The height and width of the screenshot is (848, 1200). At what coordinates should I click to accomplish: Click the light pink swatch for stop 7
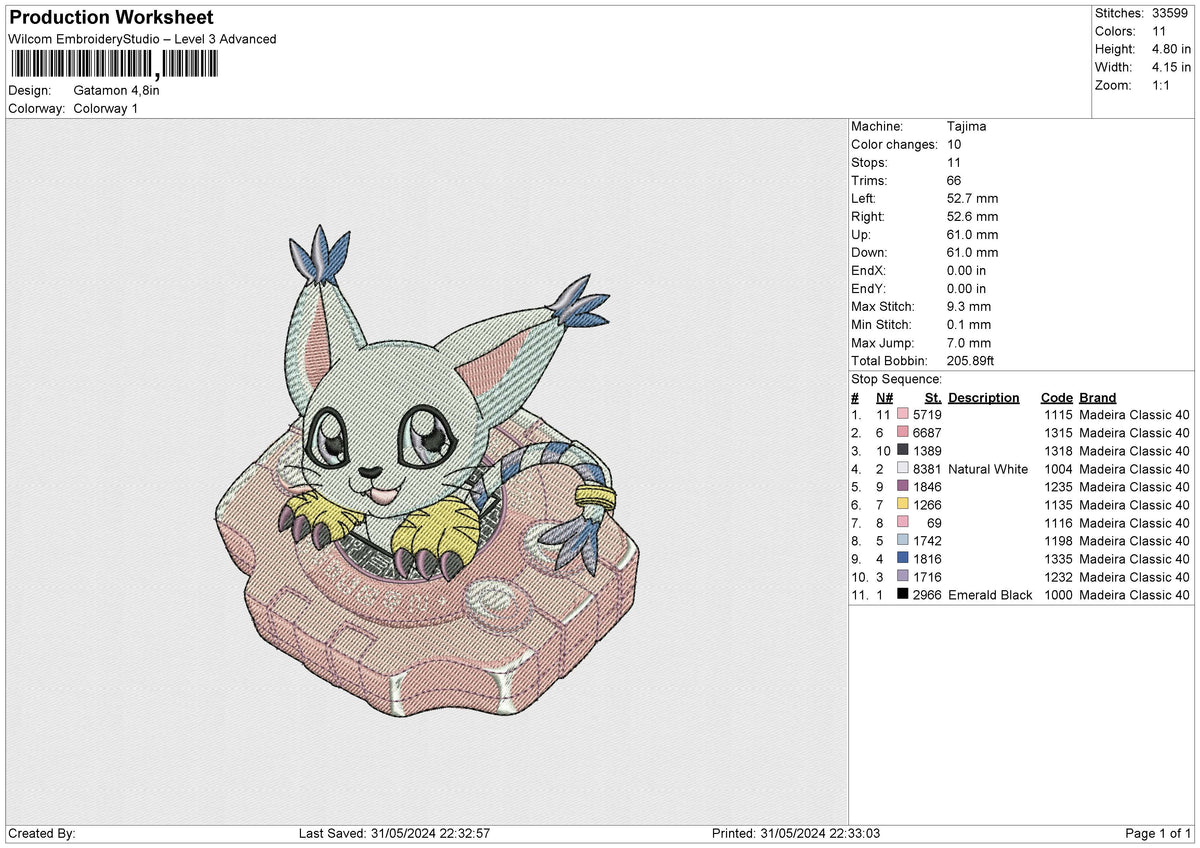click(x=903, y=523)
